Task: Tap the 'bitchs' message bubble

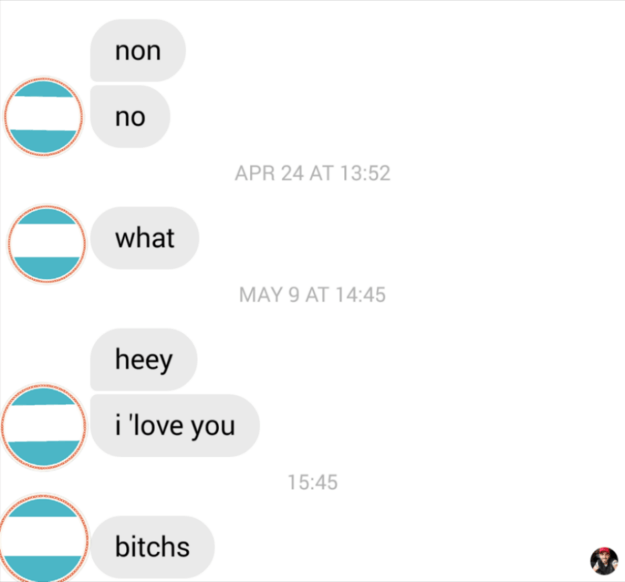Action: [x=152, y=547]
